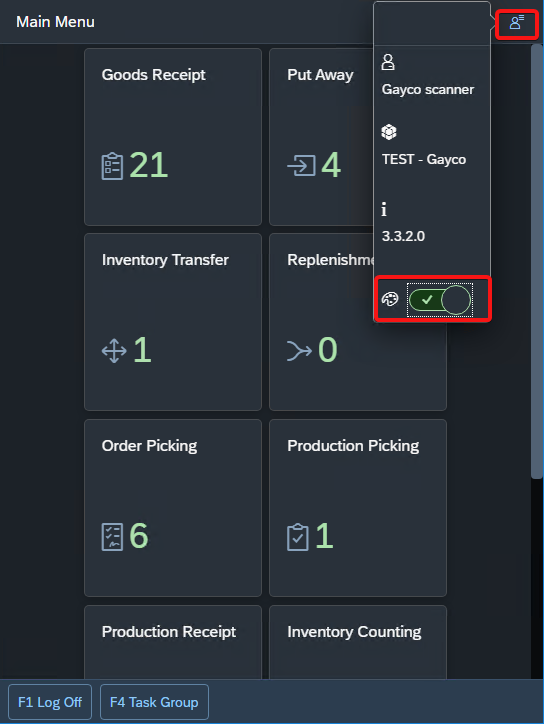Select the Gayco scanner user entry
544x724 pixels.
(x=428, y=90)
